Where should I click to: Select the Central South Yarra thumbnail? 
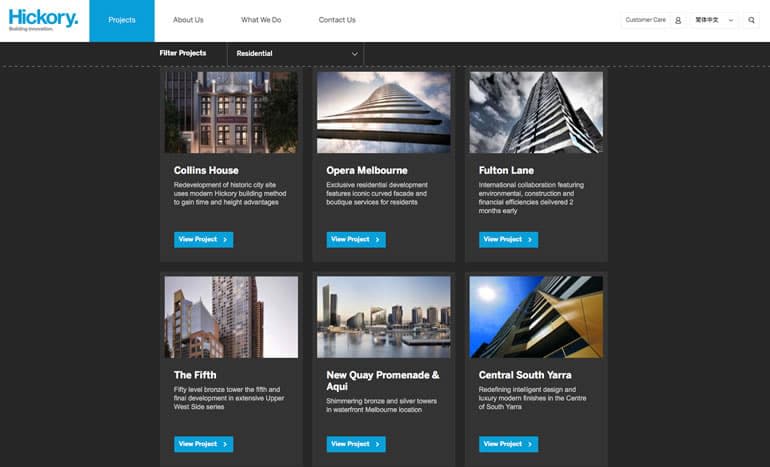[x=536, y=317]
